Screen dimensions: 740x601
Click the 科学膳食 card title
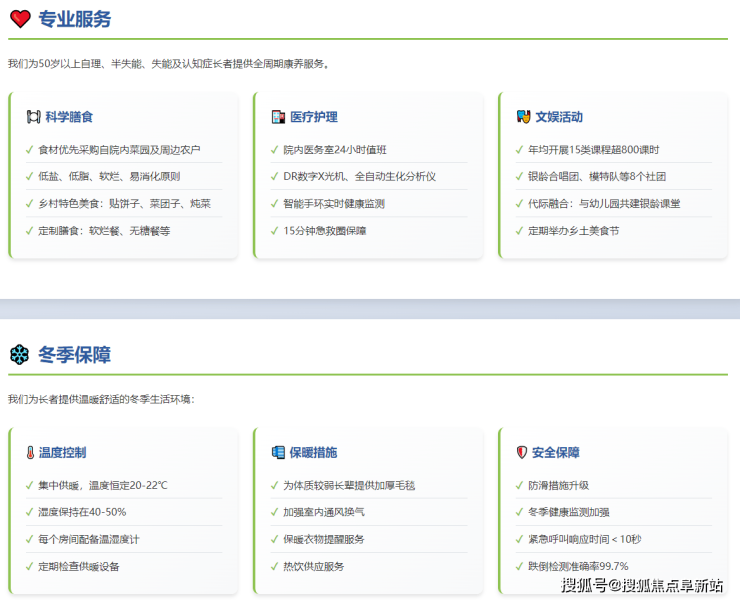pos(69,117)
